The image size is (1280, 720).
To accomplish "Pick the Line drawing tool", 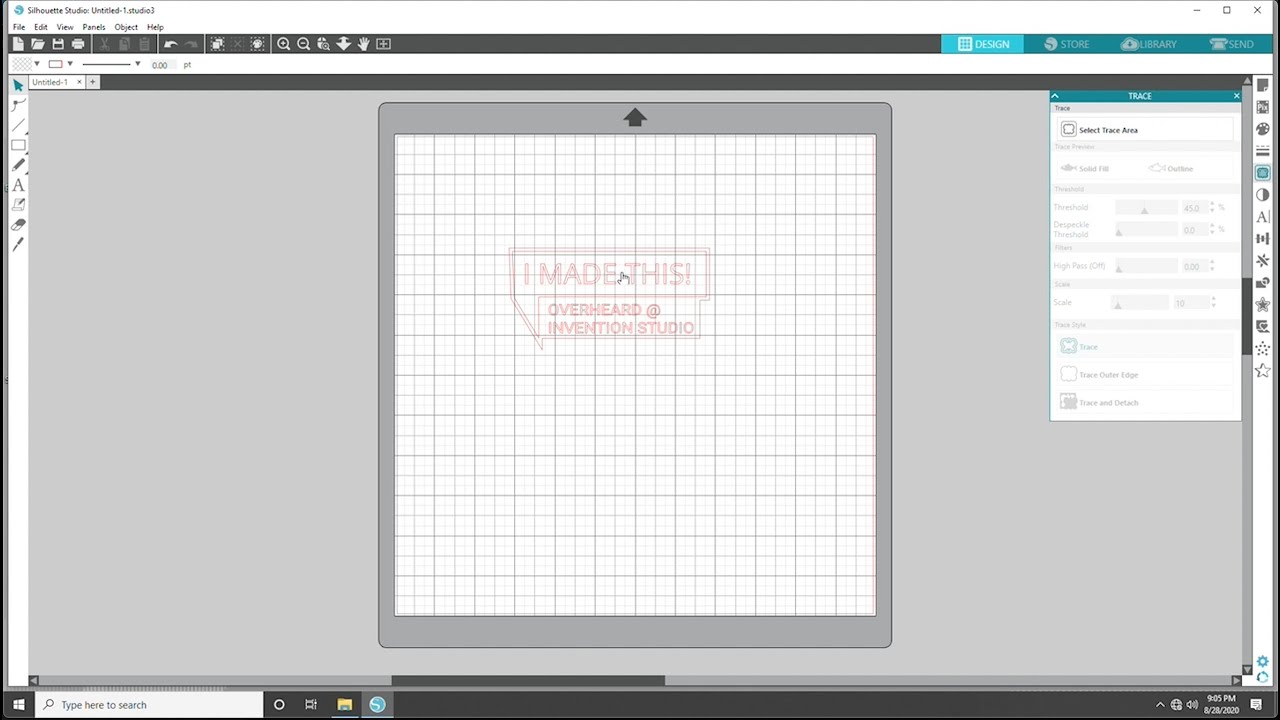I will [18, 125].
